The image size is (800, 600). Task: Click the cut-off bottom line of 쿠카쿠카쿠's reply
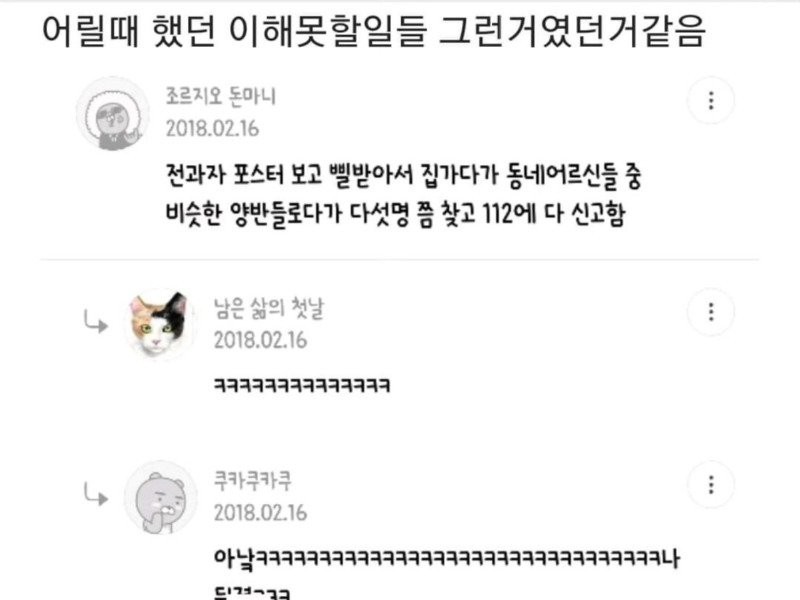pyautogui.click(x=252, y=593)
